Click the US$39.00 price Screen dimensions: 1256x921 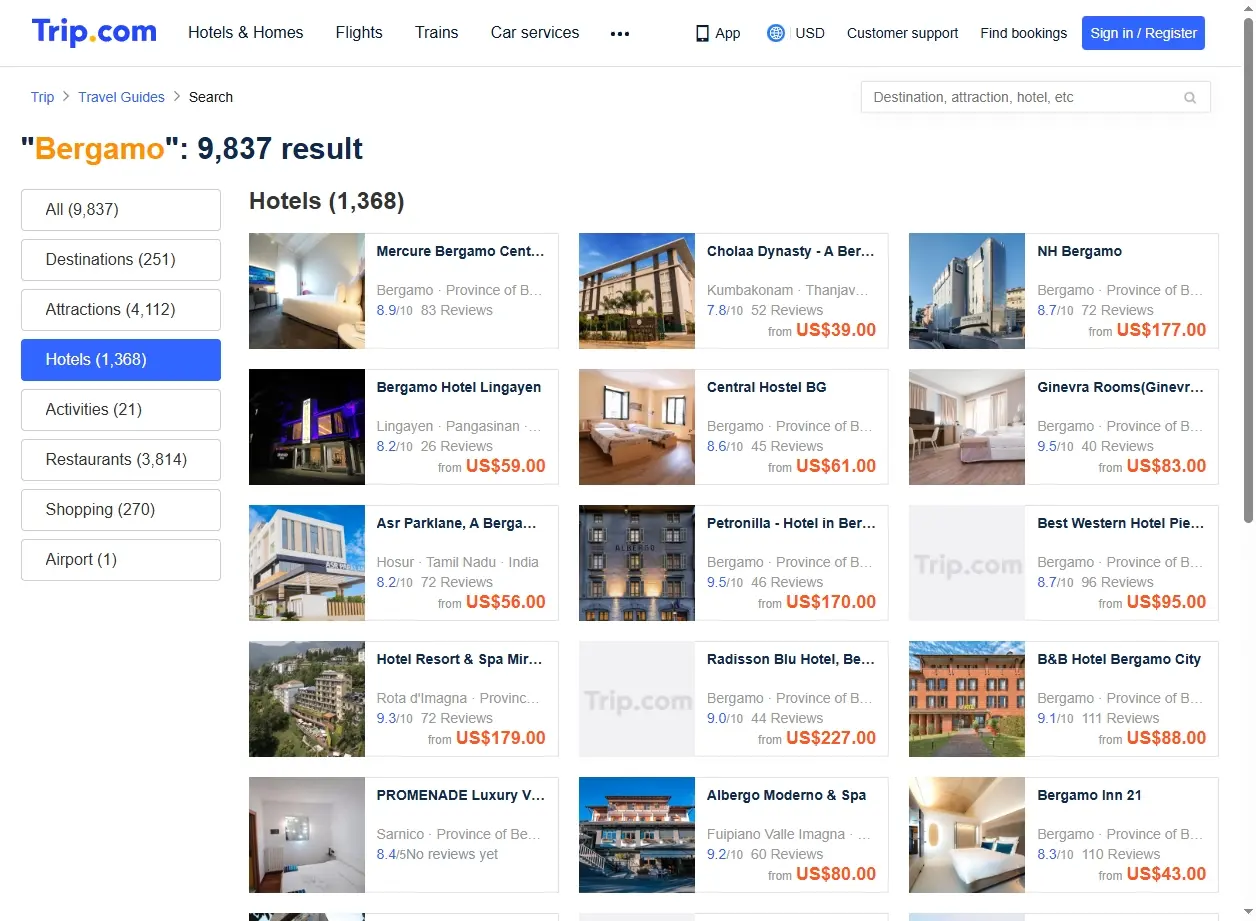(836, 330)
